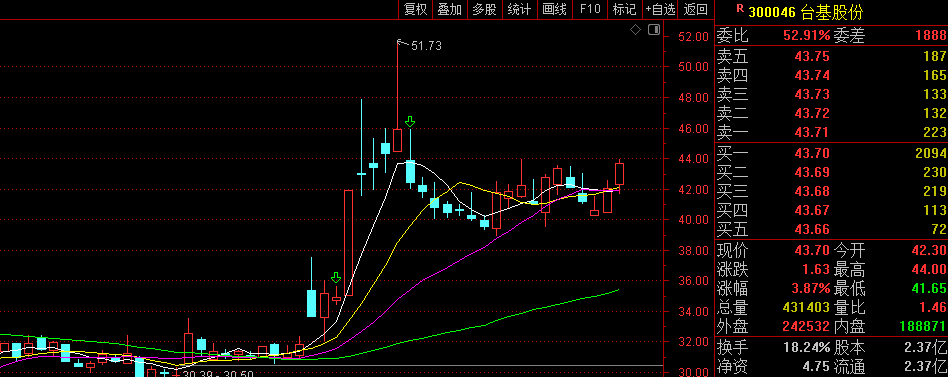Click the diamond marker icon above chart
This screenshot has height=377, width=948.
[x=635, y=30]
